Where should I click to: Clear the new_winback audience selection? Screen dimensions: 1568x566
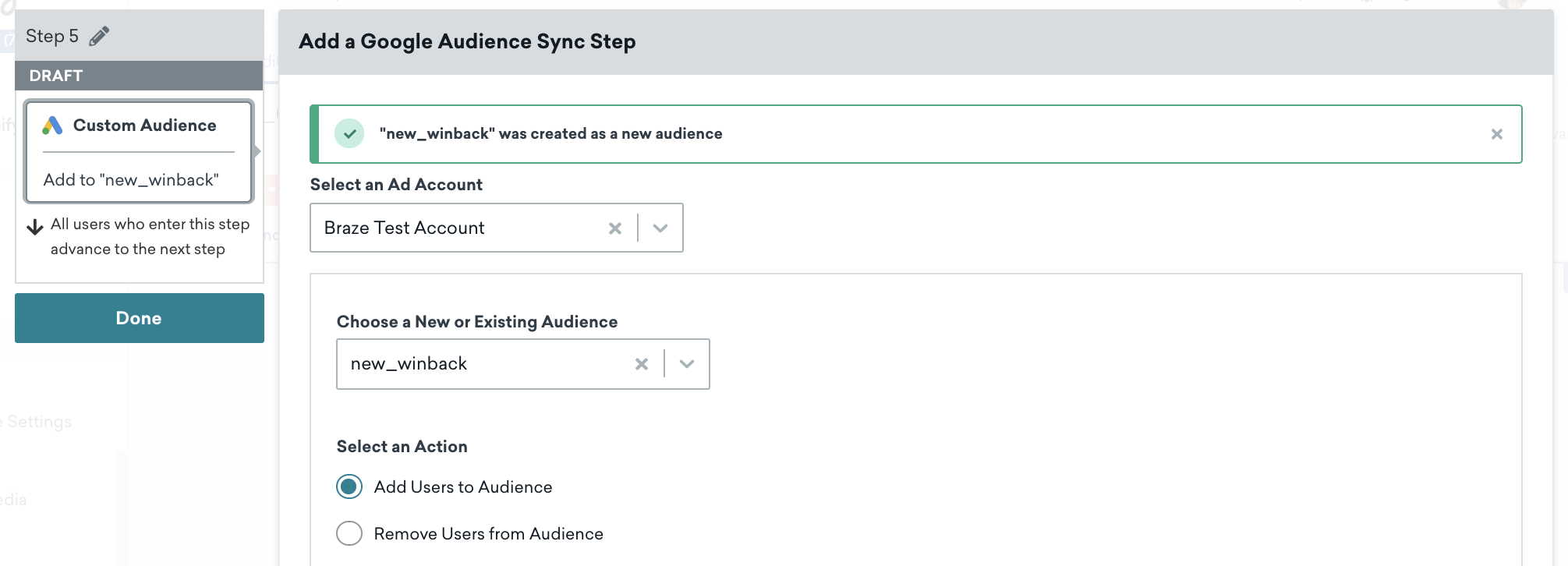click(642, 364)
